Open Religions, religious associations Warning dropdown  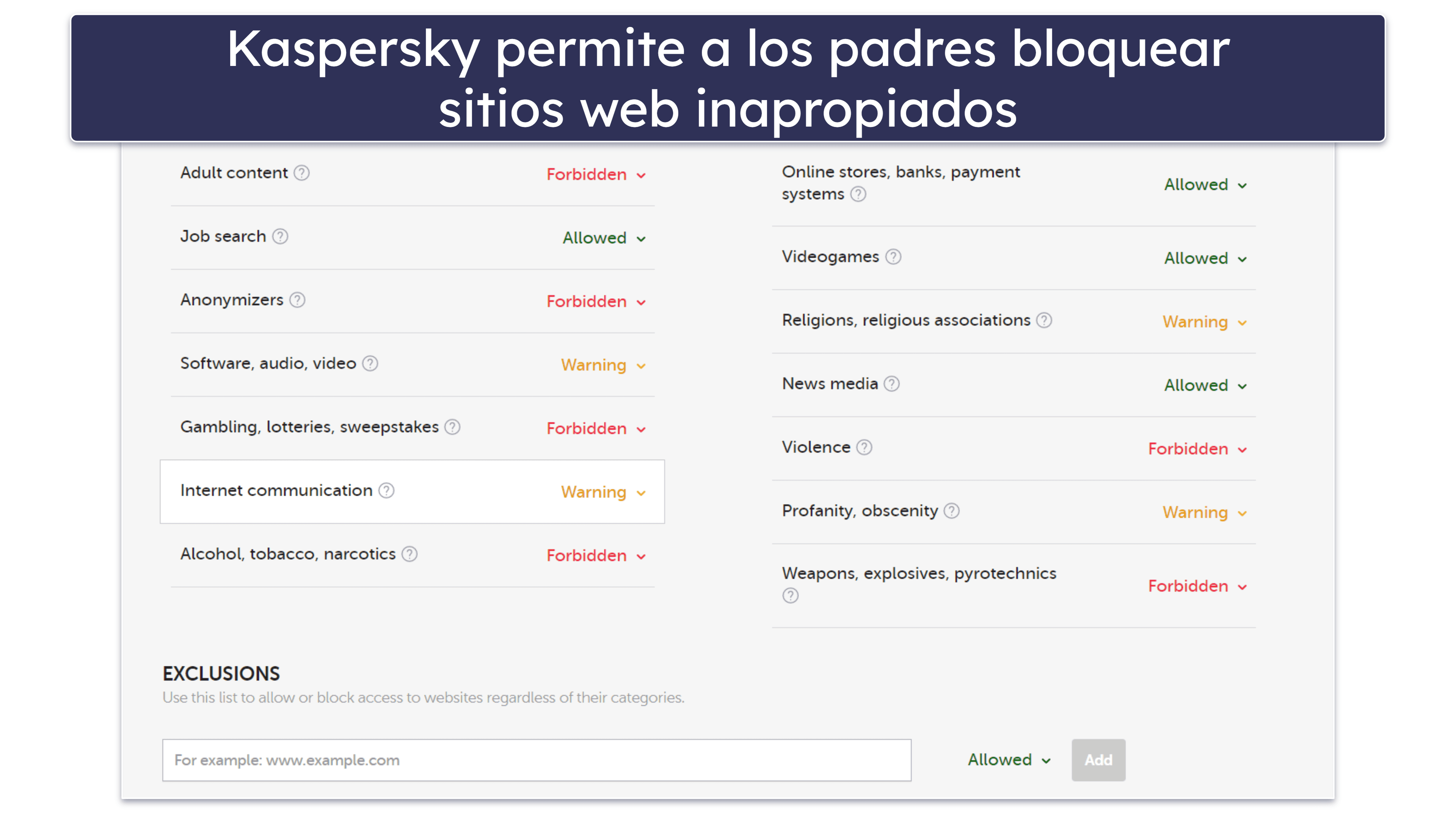coord(1205,322)
